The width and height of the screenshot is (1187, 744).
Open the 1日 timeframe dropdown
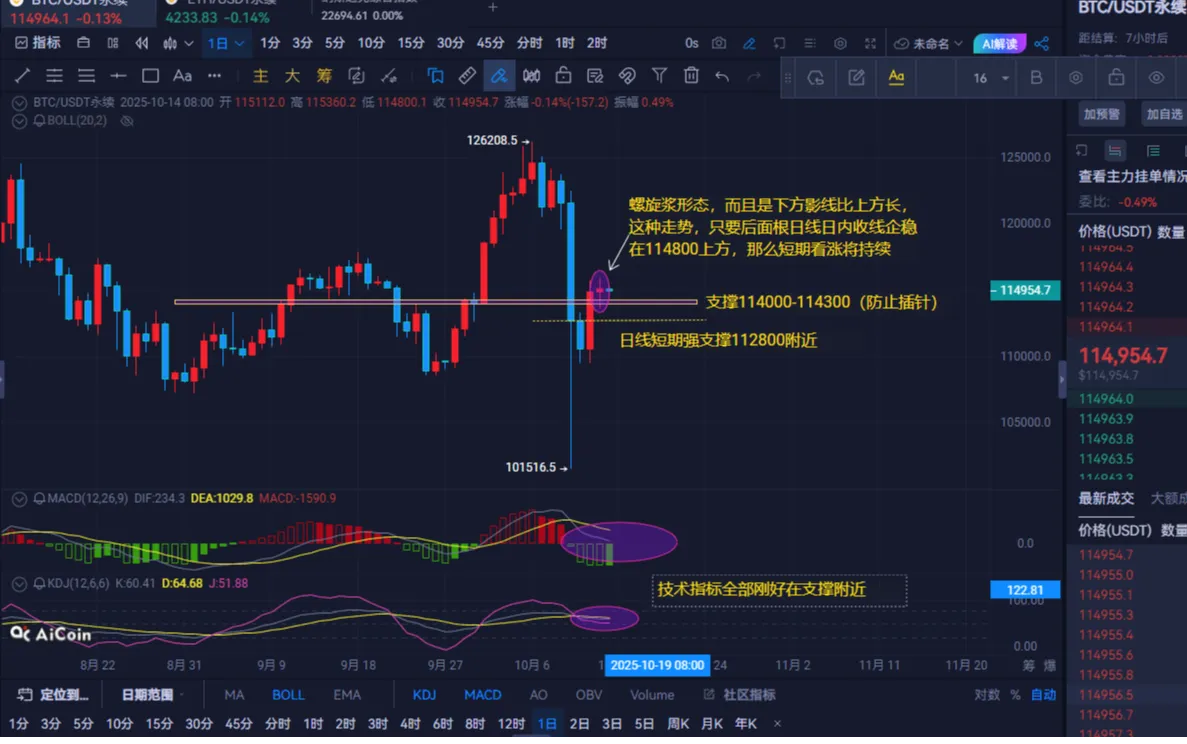pos(225,44)
